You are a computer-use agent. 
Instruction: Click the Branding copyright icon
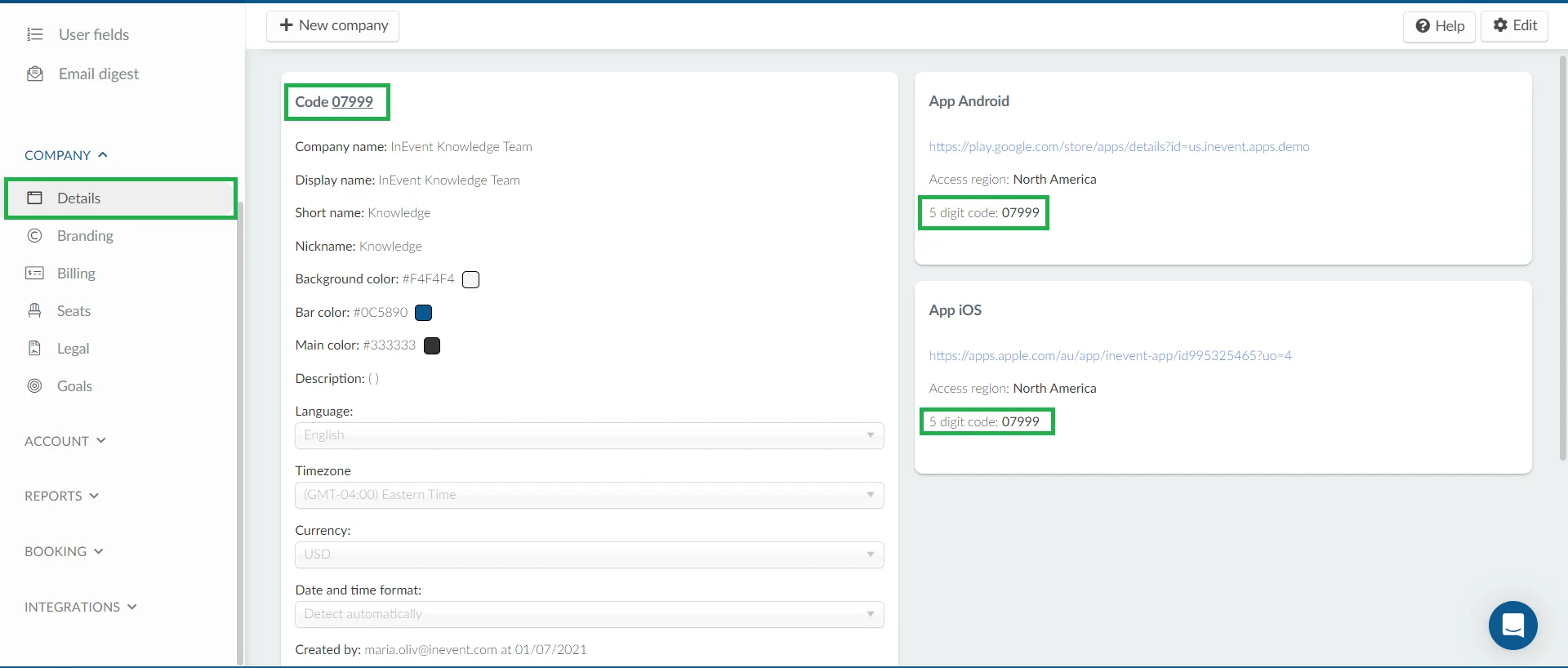point(34,235)
